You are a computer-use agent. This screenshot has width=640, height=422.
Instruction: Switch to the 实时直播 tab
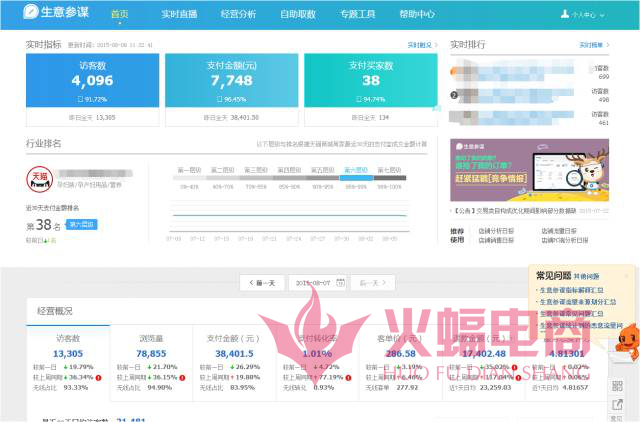tap(179, 14)
